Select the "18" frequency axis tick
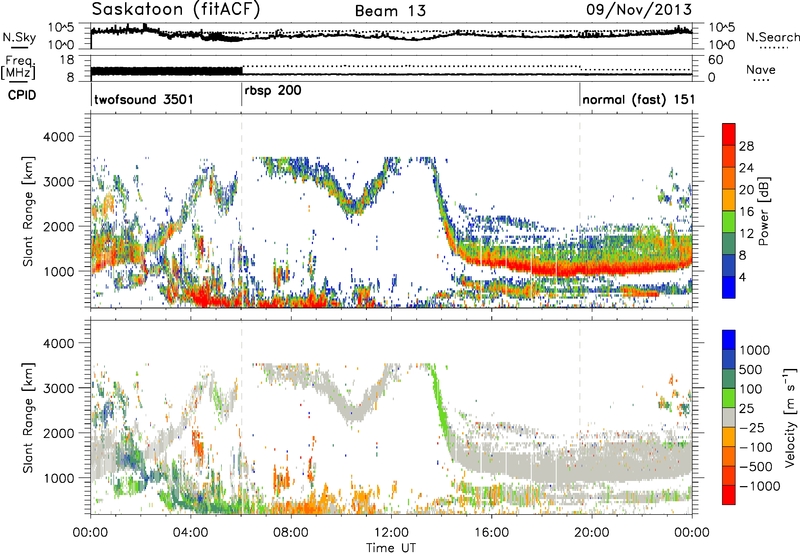The height and width of the screenshot is (554, 800). 67,60
